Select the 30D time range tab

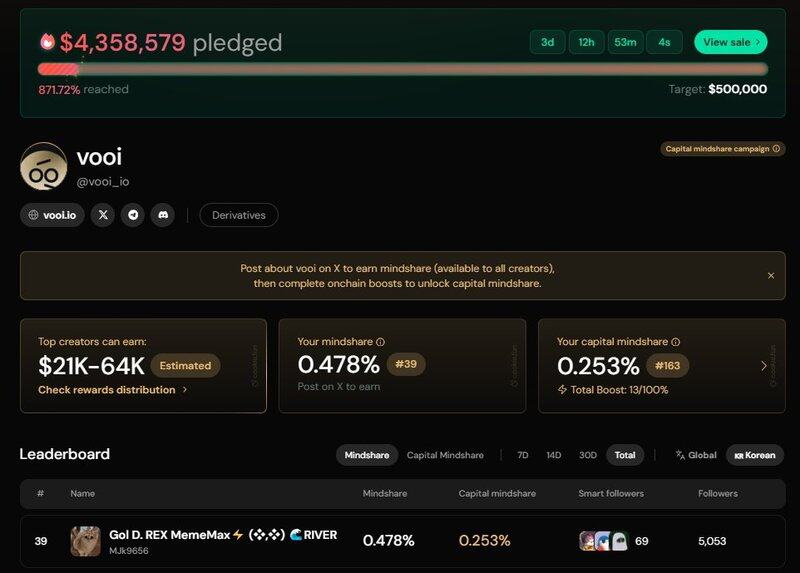588,455
